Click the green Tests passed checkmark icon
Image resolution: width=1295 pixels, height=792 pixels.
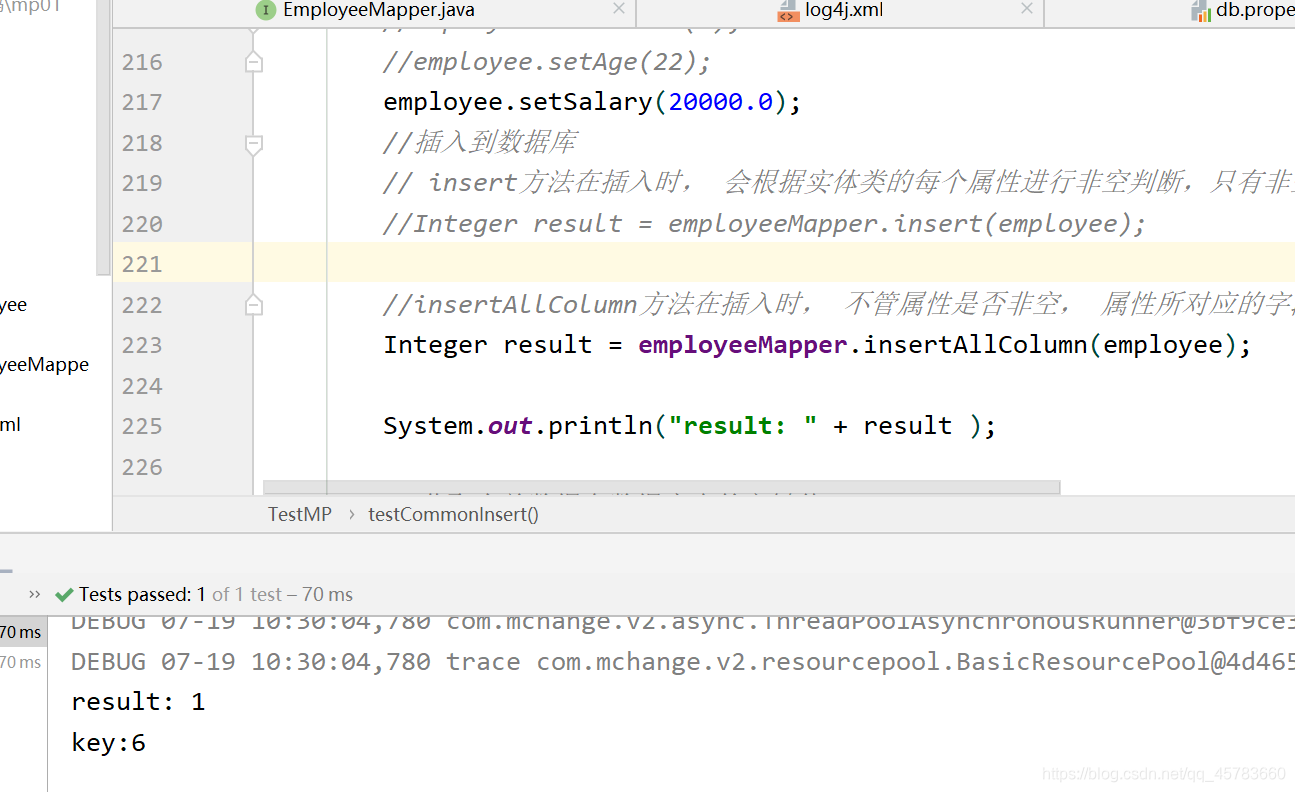pos(64,595)
